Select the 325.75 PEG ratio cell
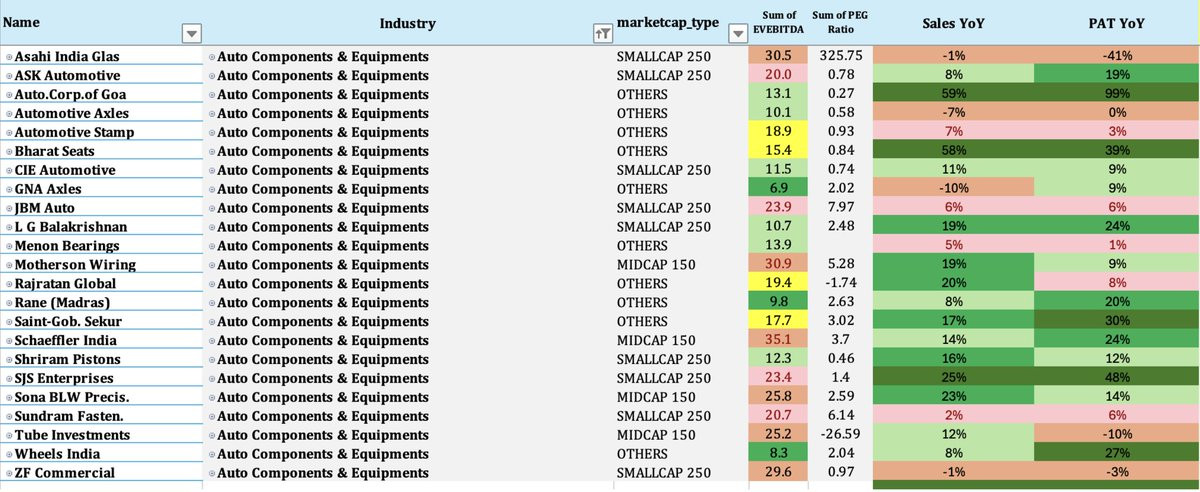Screen dimensions: 1200x492 click(x=840, y=57)
